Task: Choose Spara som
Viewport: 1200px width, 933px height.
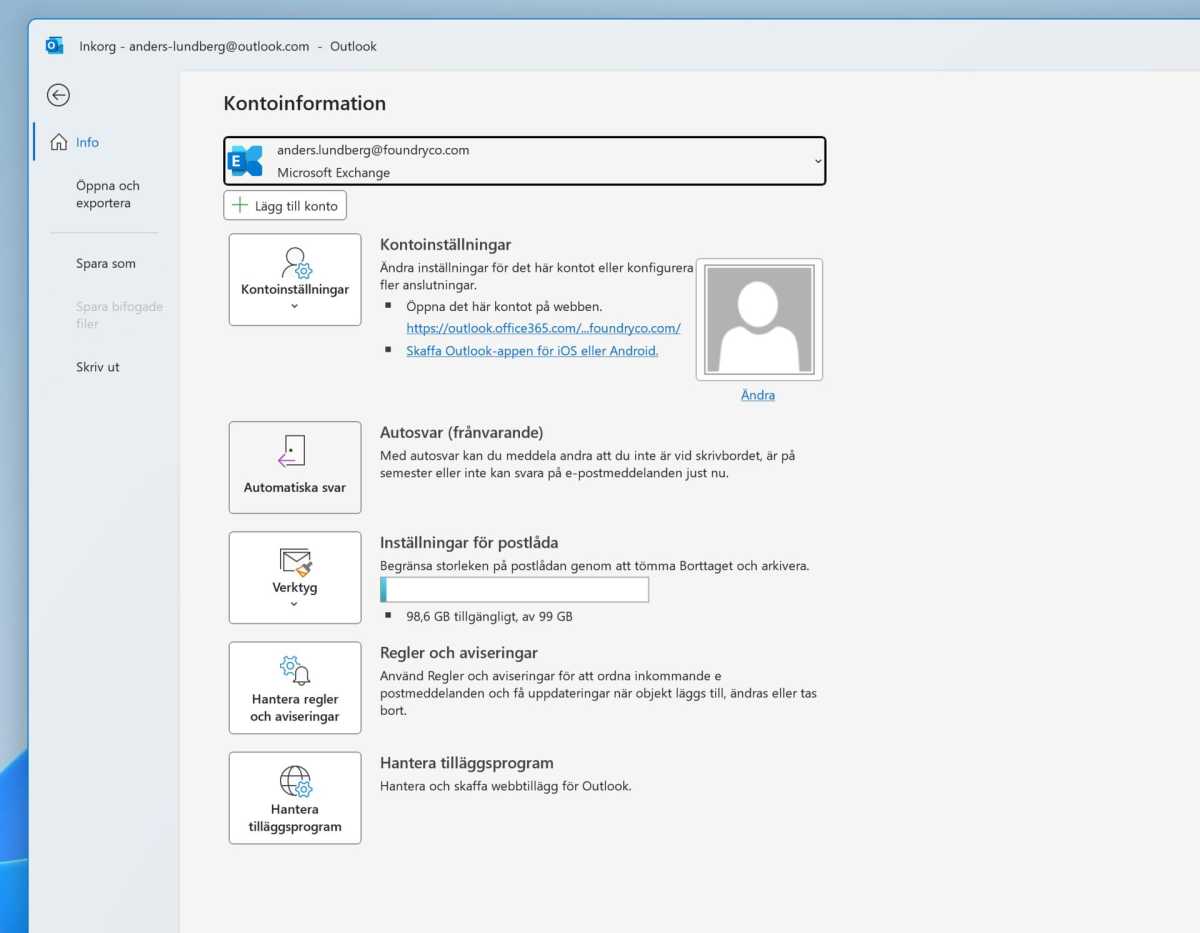Action: click(x=106, y=264)
